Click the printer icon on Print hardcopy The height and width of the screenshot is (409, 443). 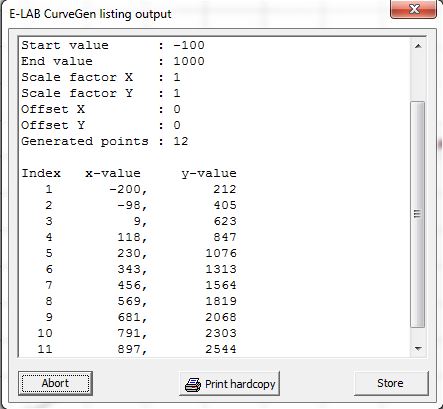point(193,384)
